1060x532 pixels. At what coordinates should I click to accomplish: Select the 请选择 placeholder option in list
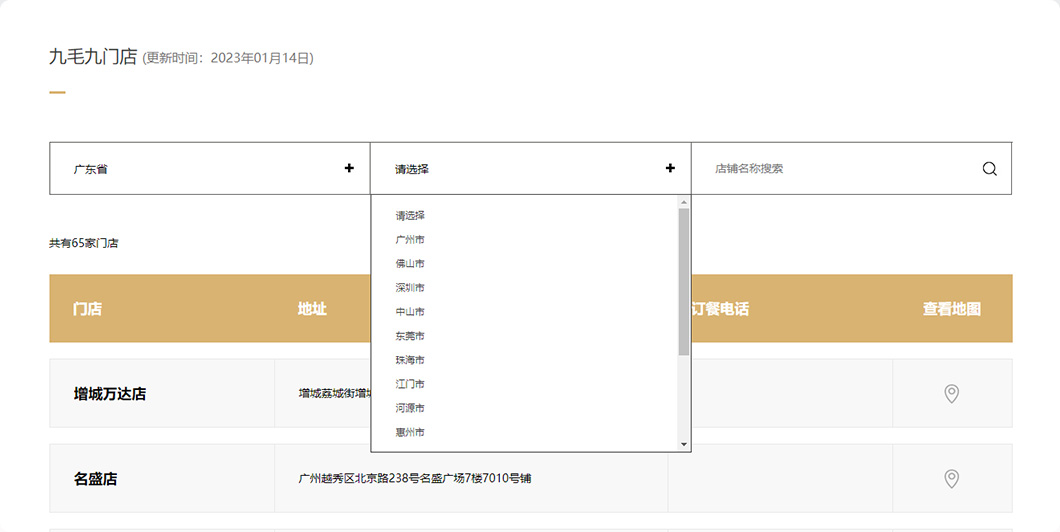pyautogui.click(x=410, y=216)
